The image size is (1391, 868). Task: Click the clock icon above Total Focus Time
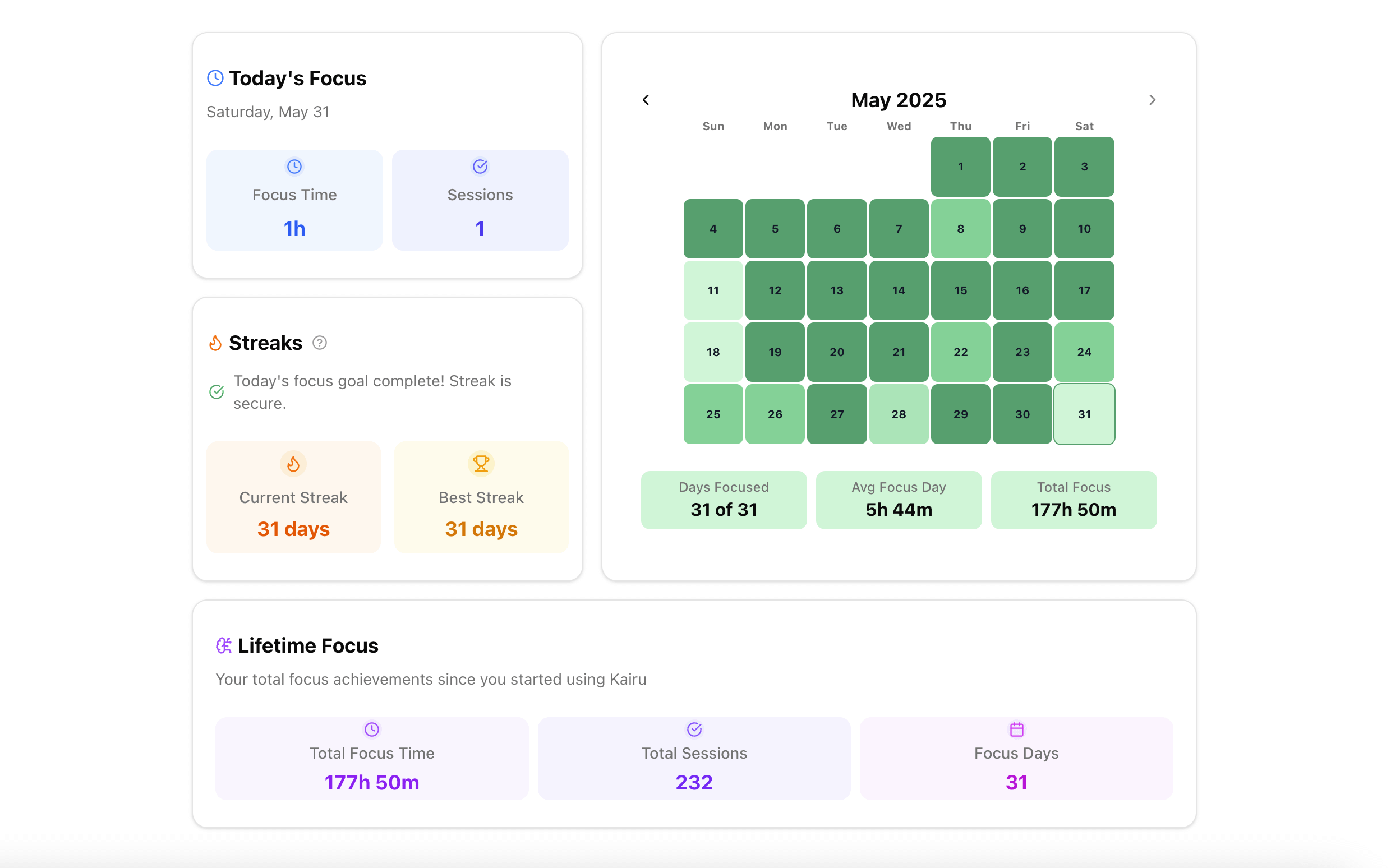(x=372, y=729)
